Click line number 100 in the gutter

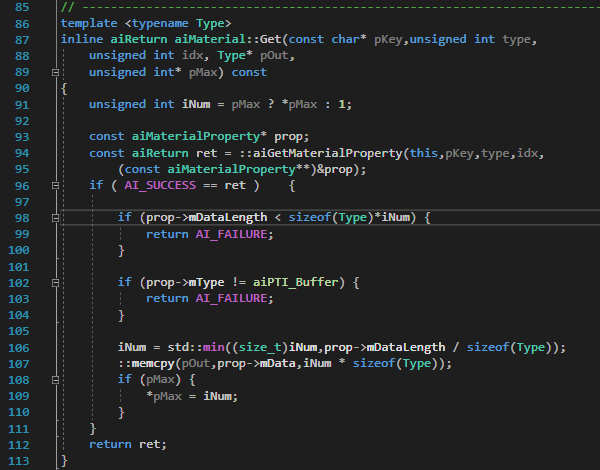(19, 250)
